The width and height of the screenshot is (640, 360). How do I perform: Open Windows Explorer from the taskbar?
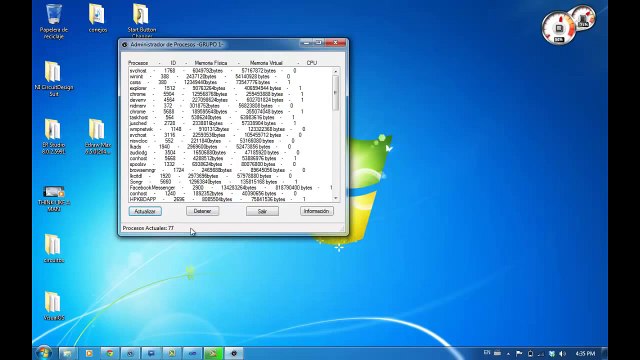(68, 353)
